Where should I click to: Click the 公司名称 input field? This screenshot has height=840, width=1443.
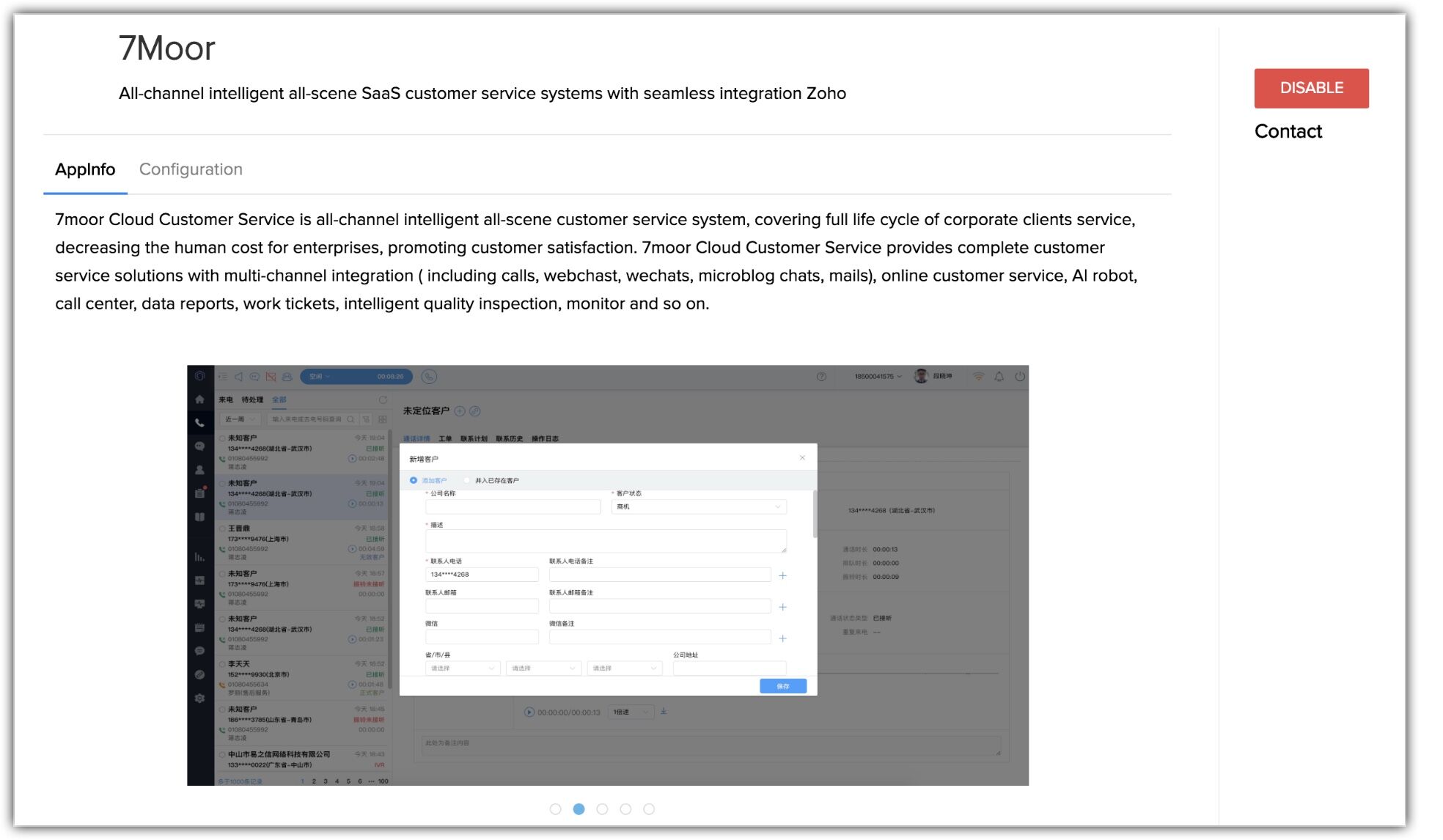pos(513,506)
